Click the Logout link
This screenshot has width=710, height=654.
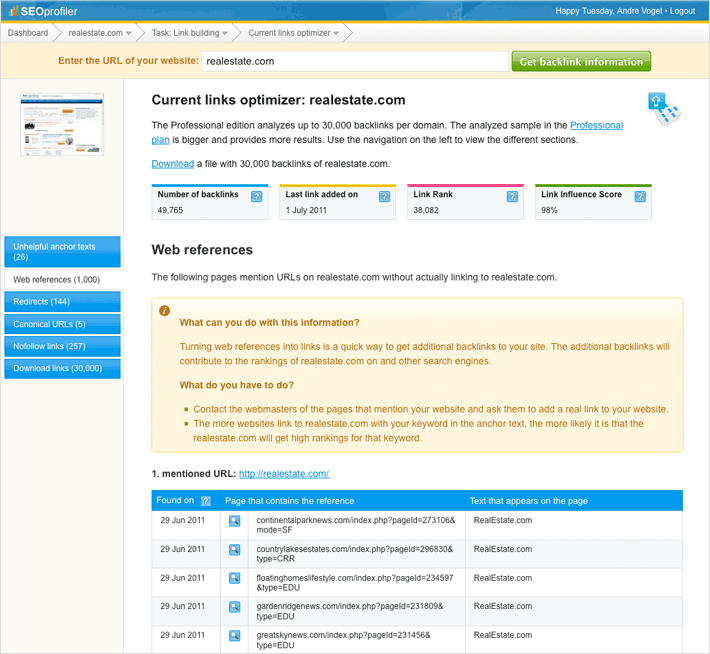point(682,11)
